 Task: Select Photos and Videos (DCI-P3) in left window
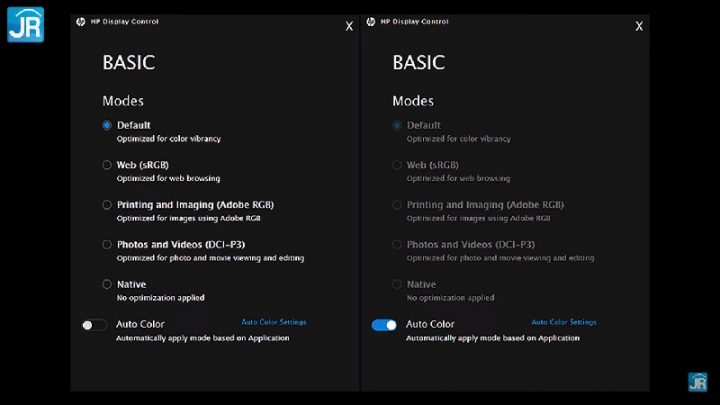coord(107,244)
